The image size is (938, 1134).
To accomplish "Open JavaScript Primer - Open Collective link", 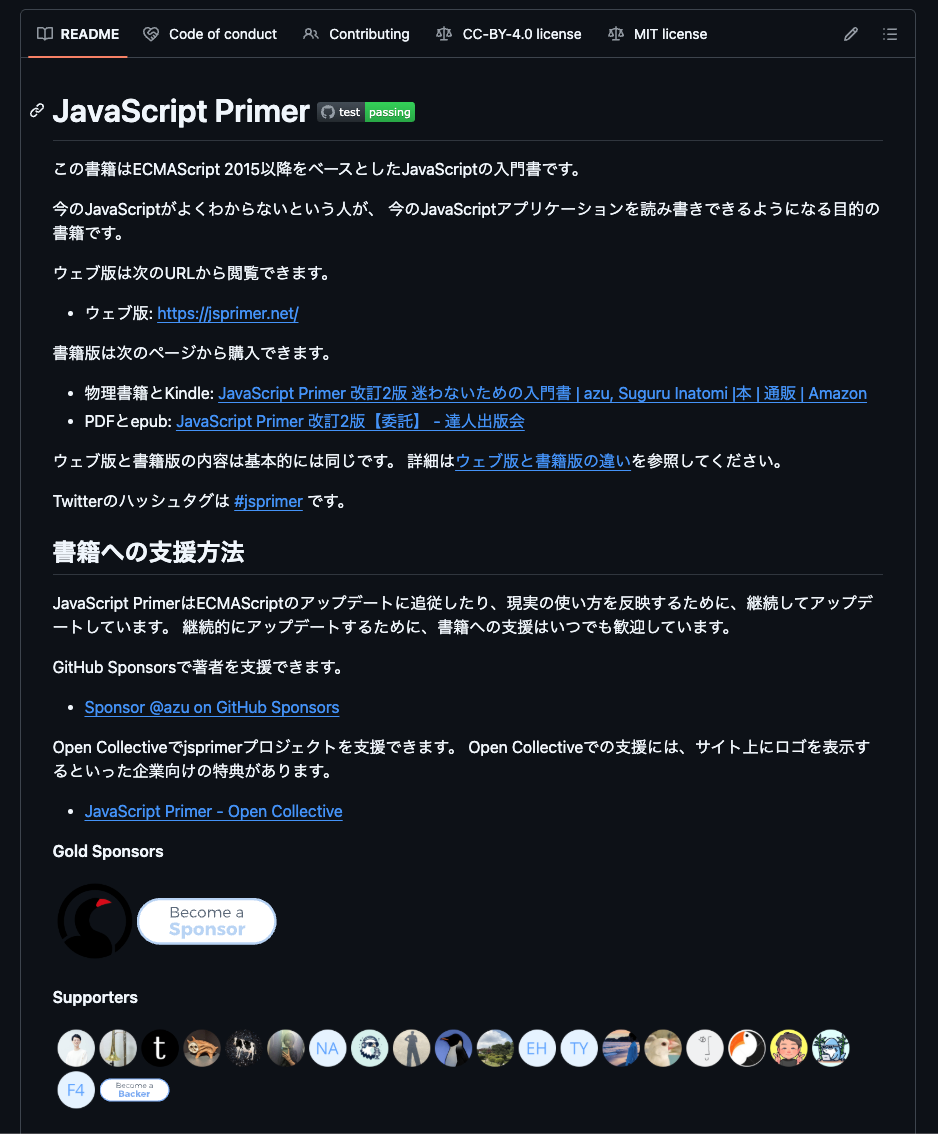I will (x=213, y=811).
